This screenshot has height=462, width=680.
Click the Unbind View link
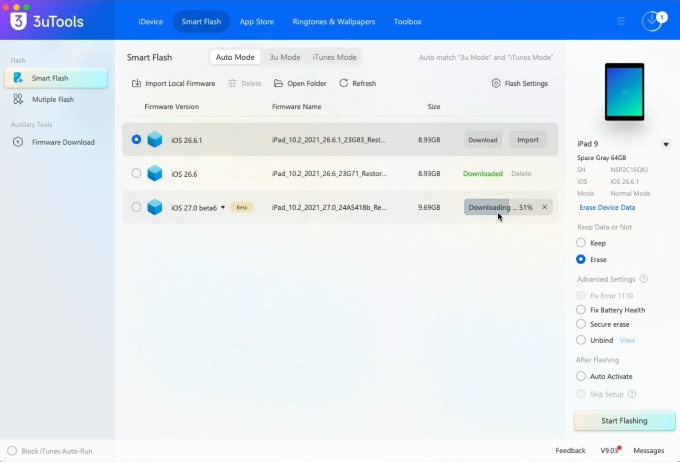pyautogui.click(x=627, y=340)
